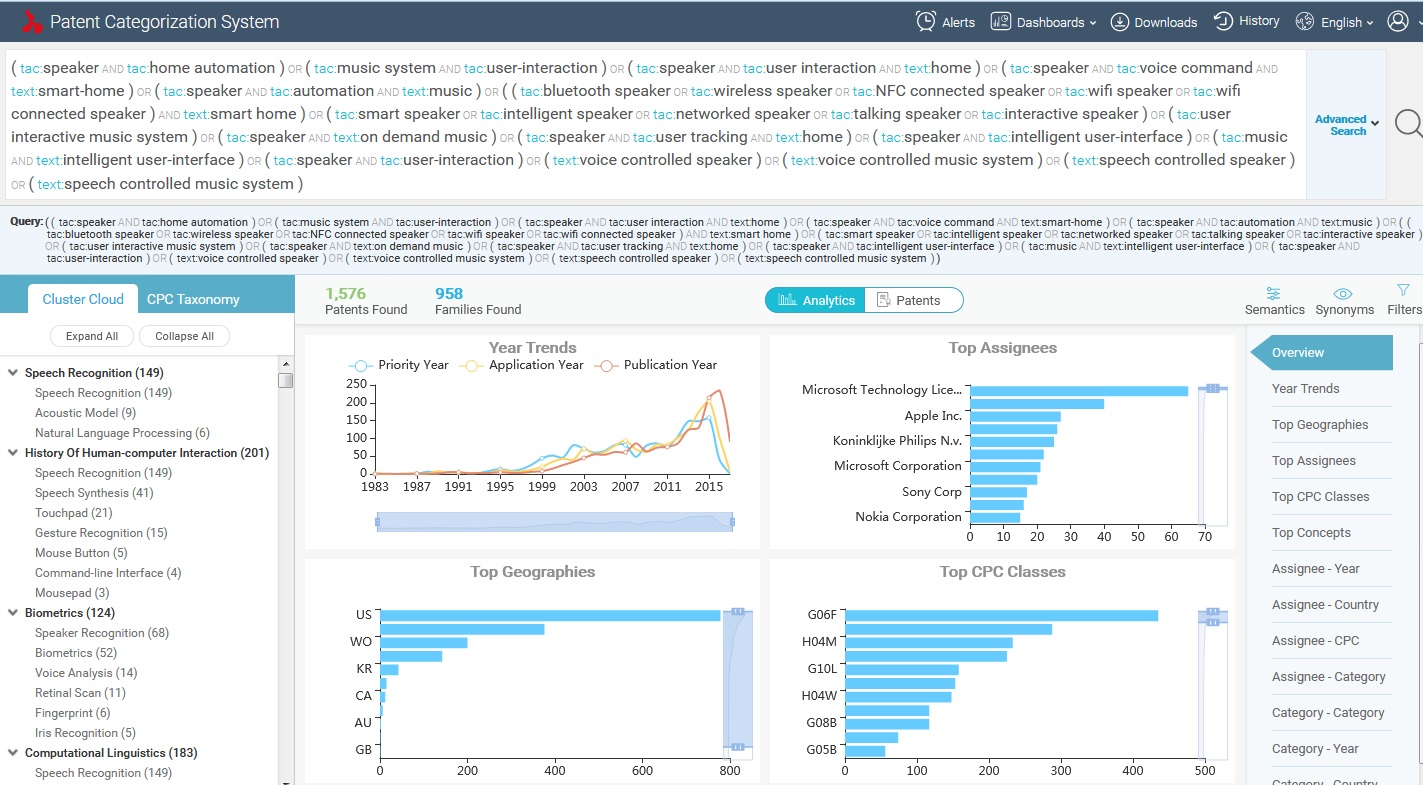Click the Downloads icon in header
Image resolution: width=1423 pixels, height=785 pixels.
pos(1120,21)
